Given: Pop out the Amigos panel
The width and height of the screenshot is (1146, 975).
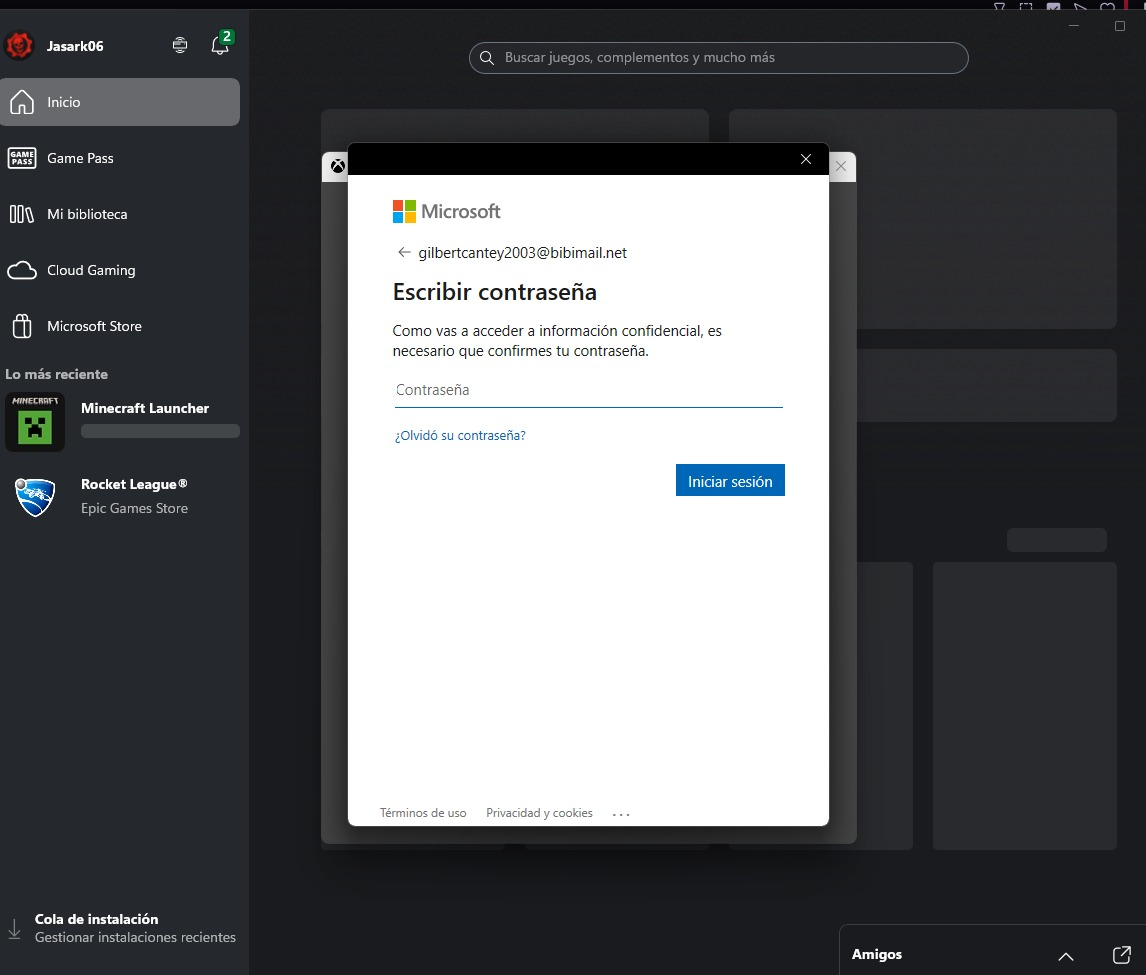Looking at the screenshot, I should 1121,955.
